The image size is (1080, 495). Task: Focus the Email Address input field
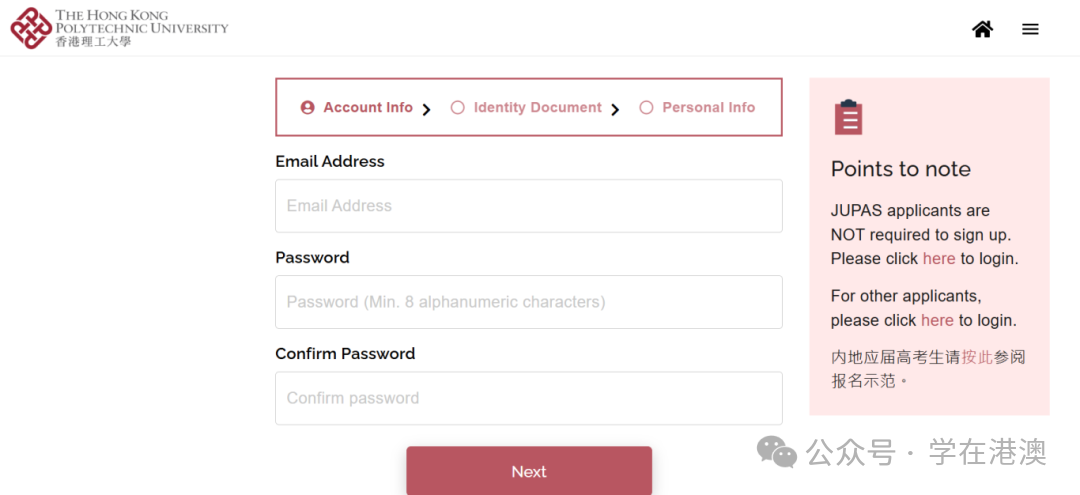528,206
